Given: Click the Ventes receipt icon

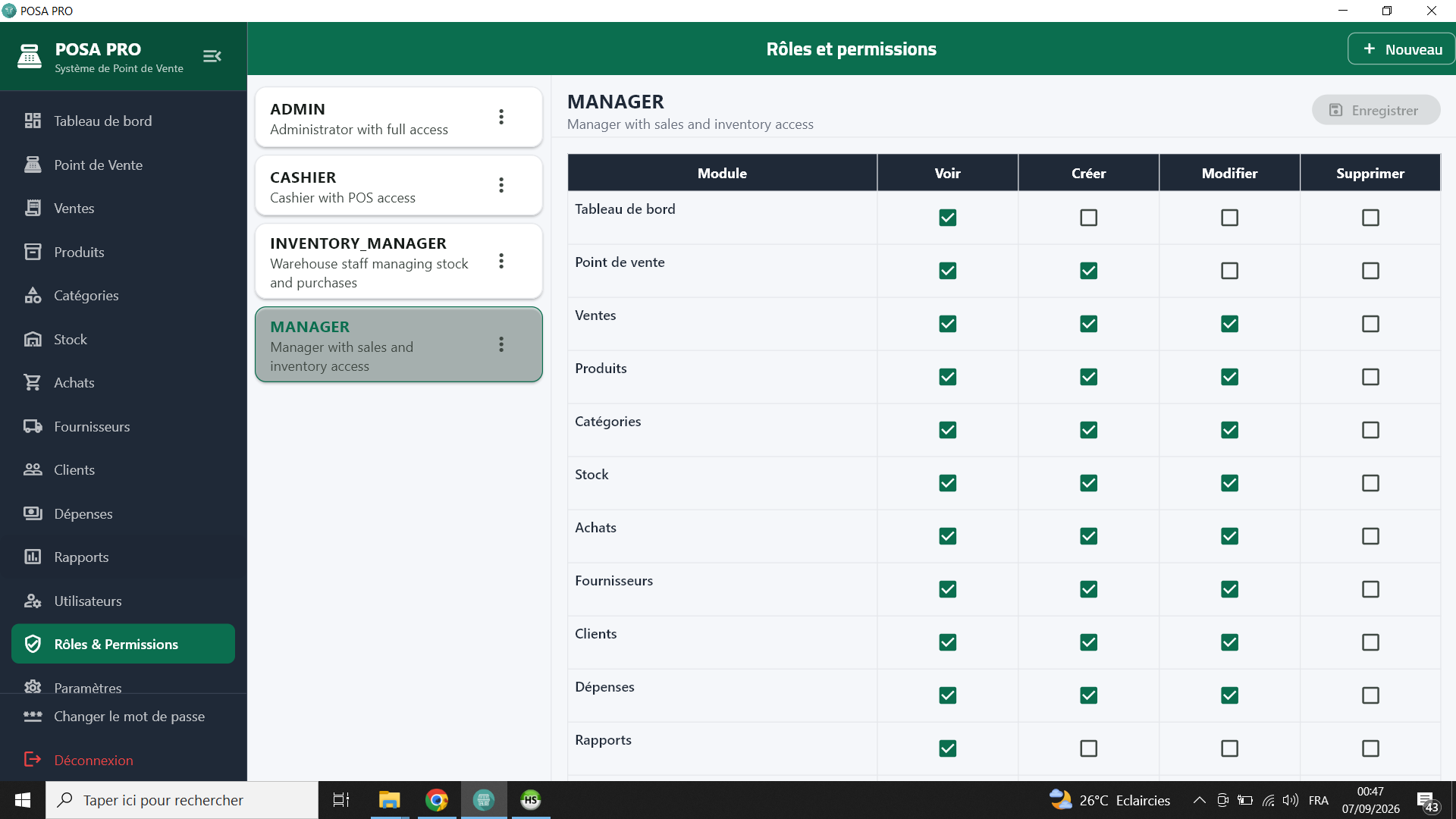Looking at the screenshot, I should click(33, 208).
